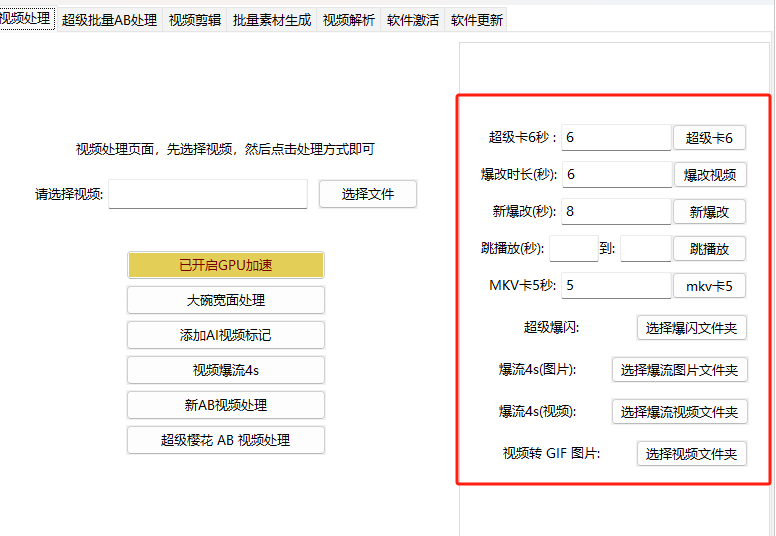Toggle the 已开启GPU加速 button
The image size is (776, 536).
pyautogui.click(x=226, y=265)
